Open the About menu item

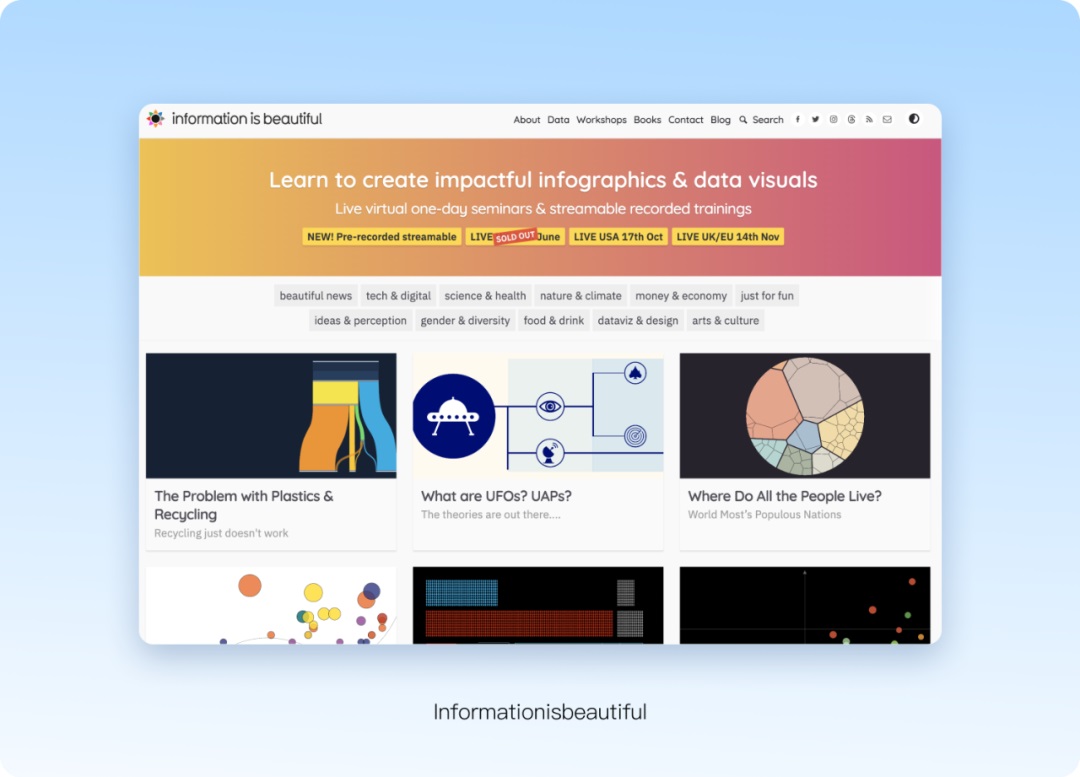pyautogui.click(x=527, y=120)
